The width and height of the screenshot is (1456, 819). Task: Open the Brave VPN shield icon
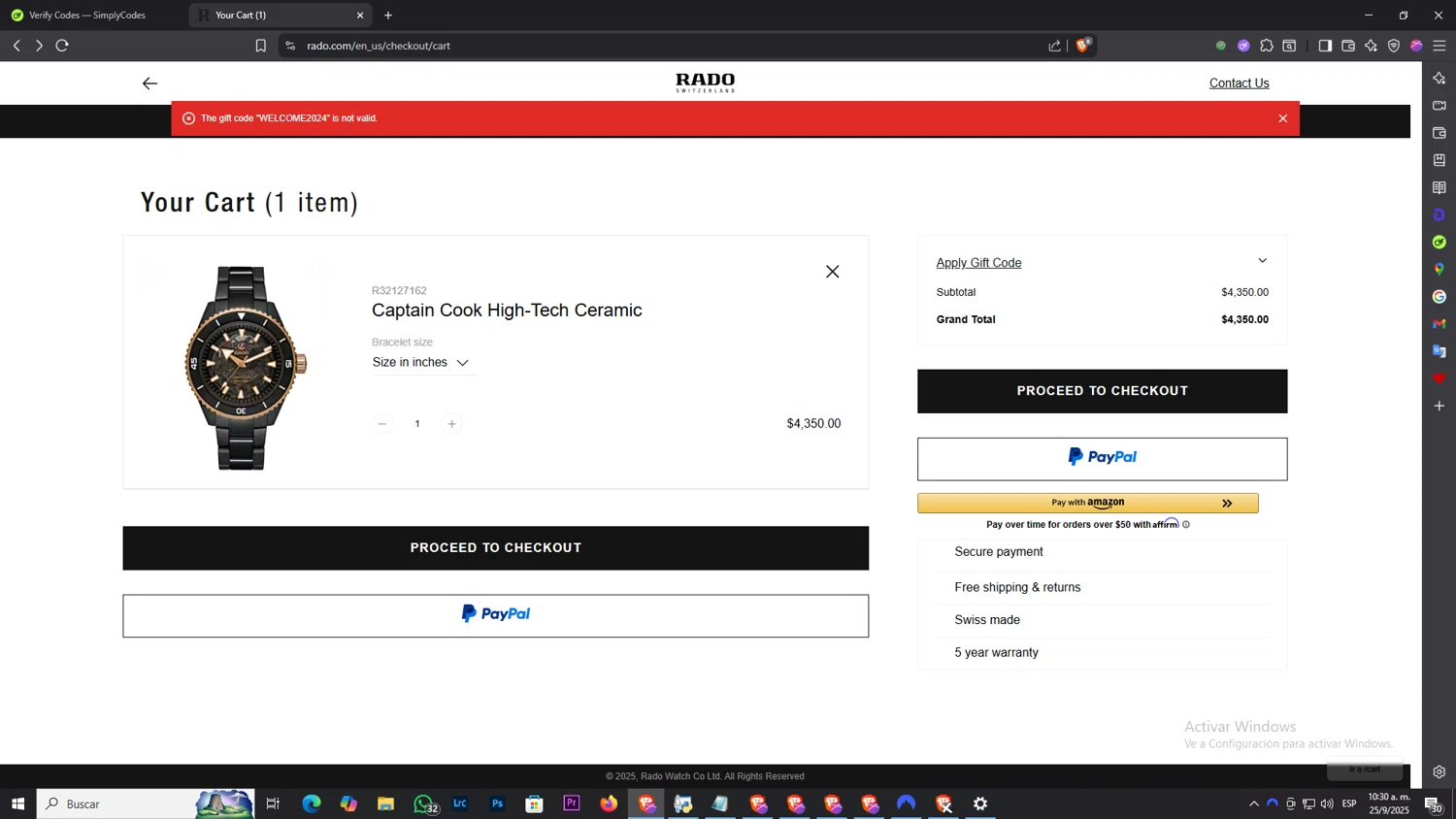tap(1394, 46)
